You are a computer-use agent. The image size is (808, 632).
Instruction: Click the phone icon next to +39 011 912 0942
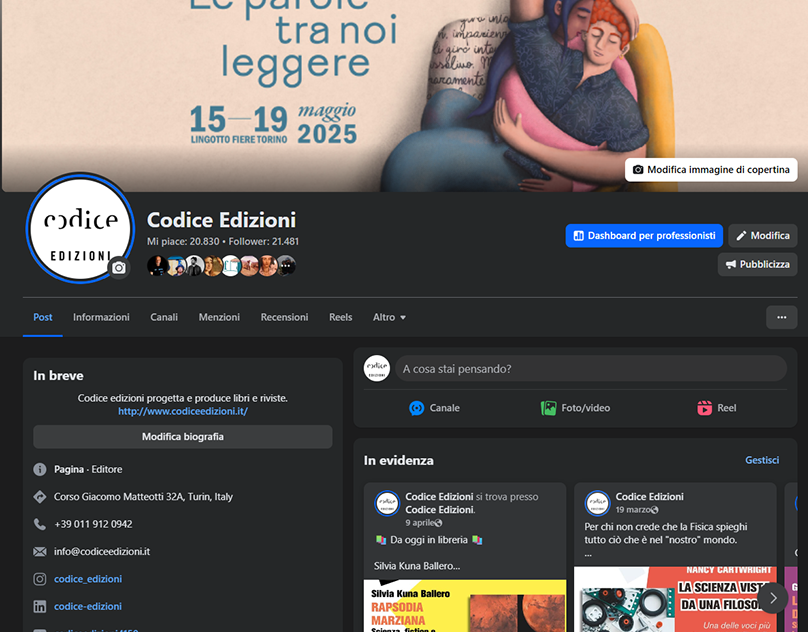pyautogui.click(x=40, y=524)
